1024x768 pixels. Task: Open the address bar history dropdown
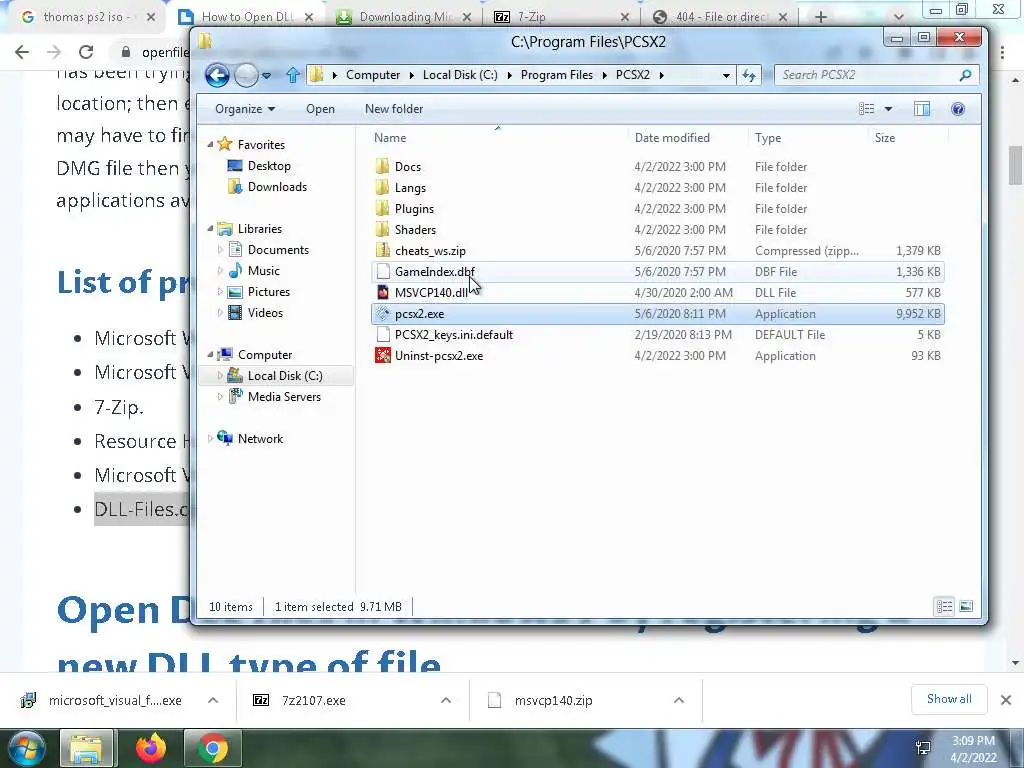[x=726, y=75]
